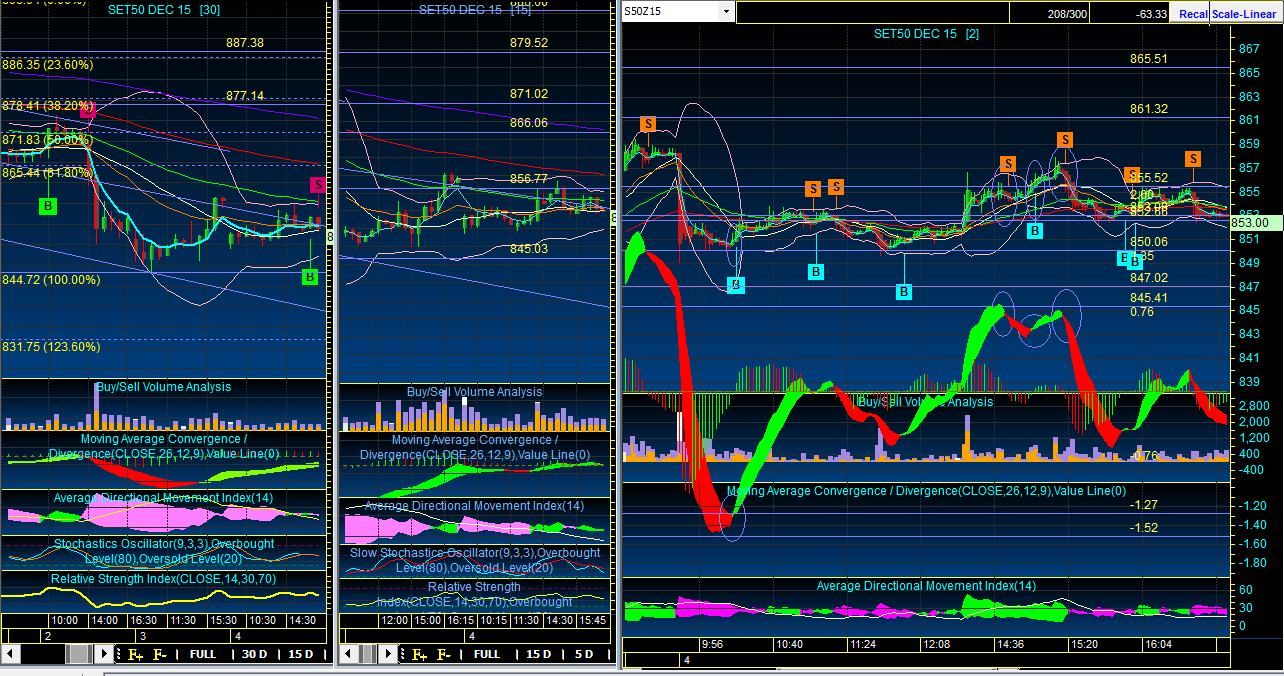Select the green B marker below 865.44 level
The height and width of the screenshot is (676, 1284).
click(47, 206)
